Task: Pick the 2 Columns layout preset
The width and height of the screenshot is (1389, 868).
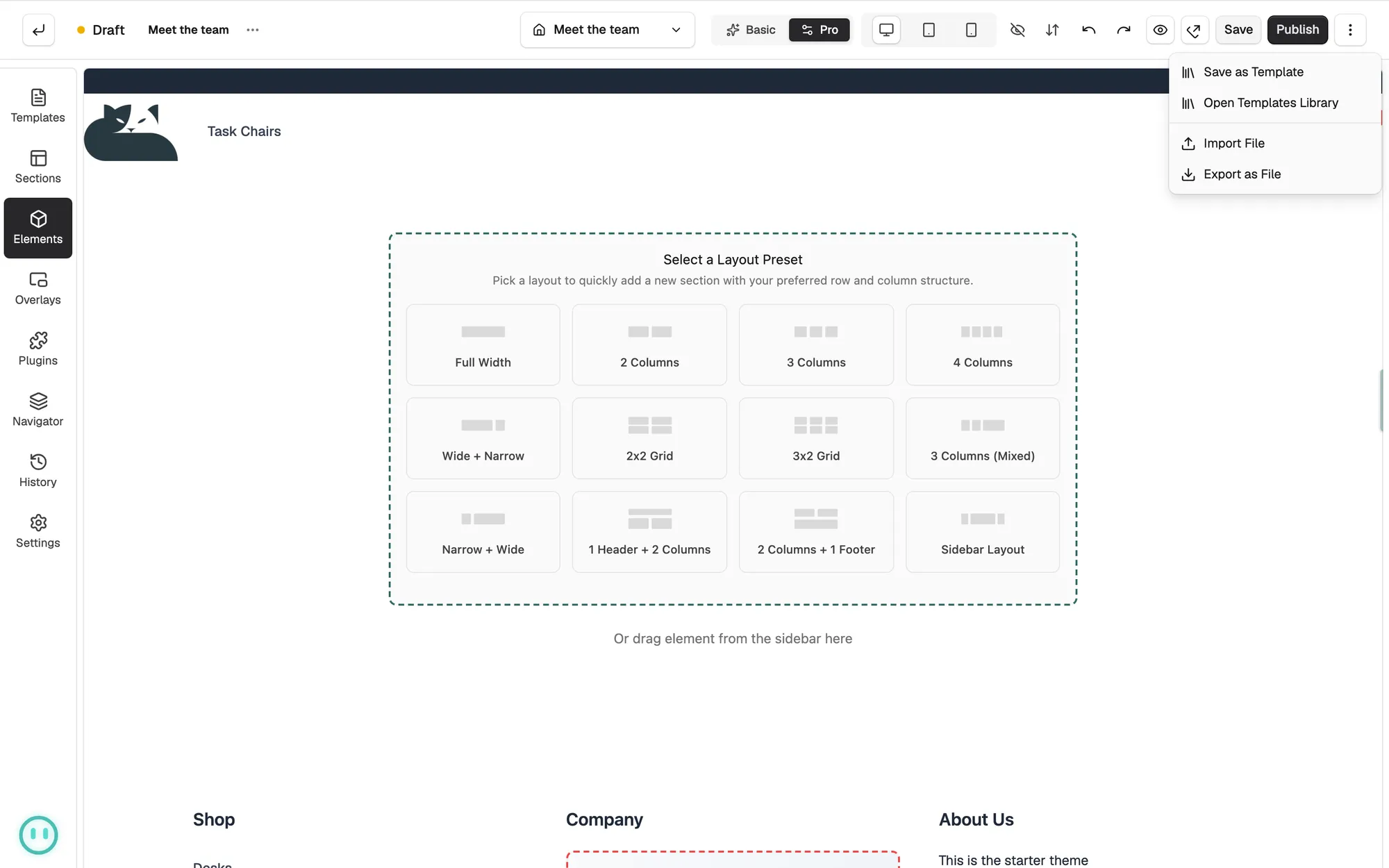Action: coord(649,345)
